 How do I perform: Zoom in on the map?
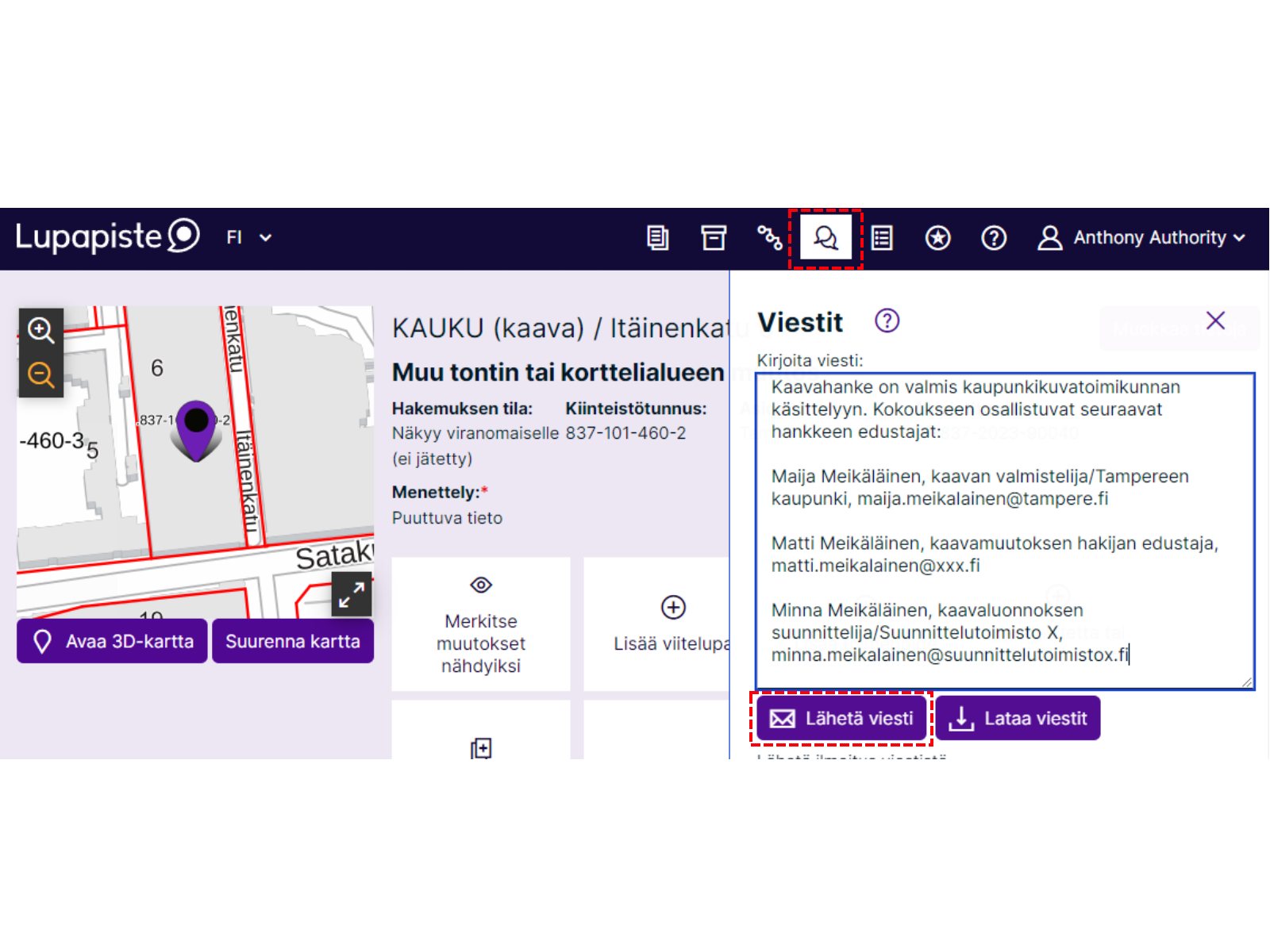pyautogui.click(x=41, y=330)
